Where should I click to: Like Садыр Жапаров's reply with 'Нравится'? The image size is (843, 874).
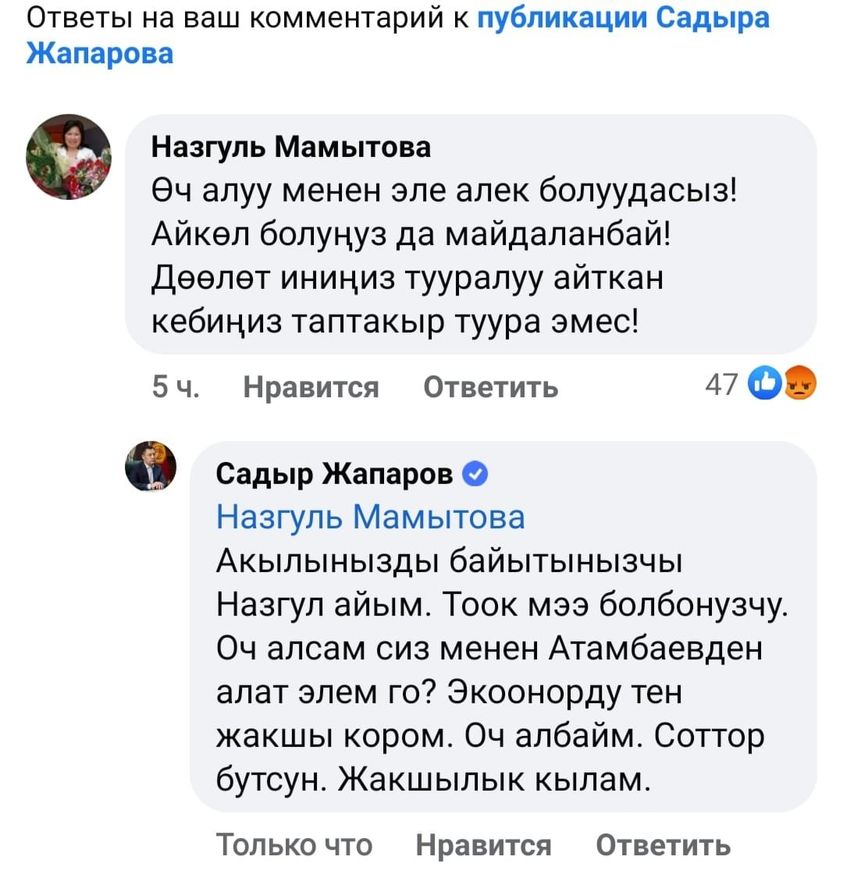point(483,845)
